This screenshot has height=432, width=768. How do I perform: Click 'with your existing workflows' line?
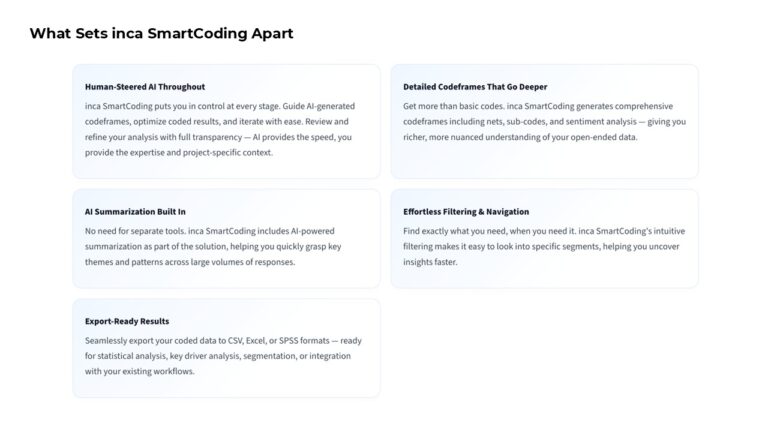(x=140, y=371)
